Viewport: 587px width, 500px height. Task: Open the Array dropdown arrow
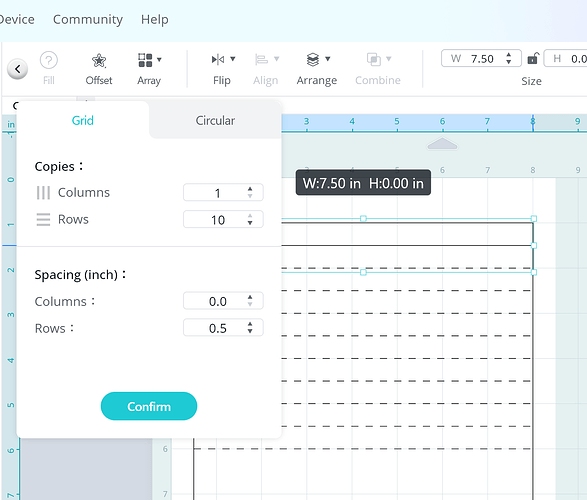click(x=159, y=60)
